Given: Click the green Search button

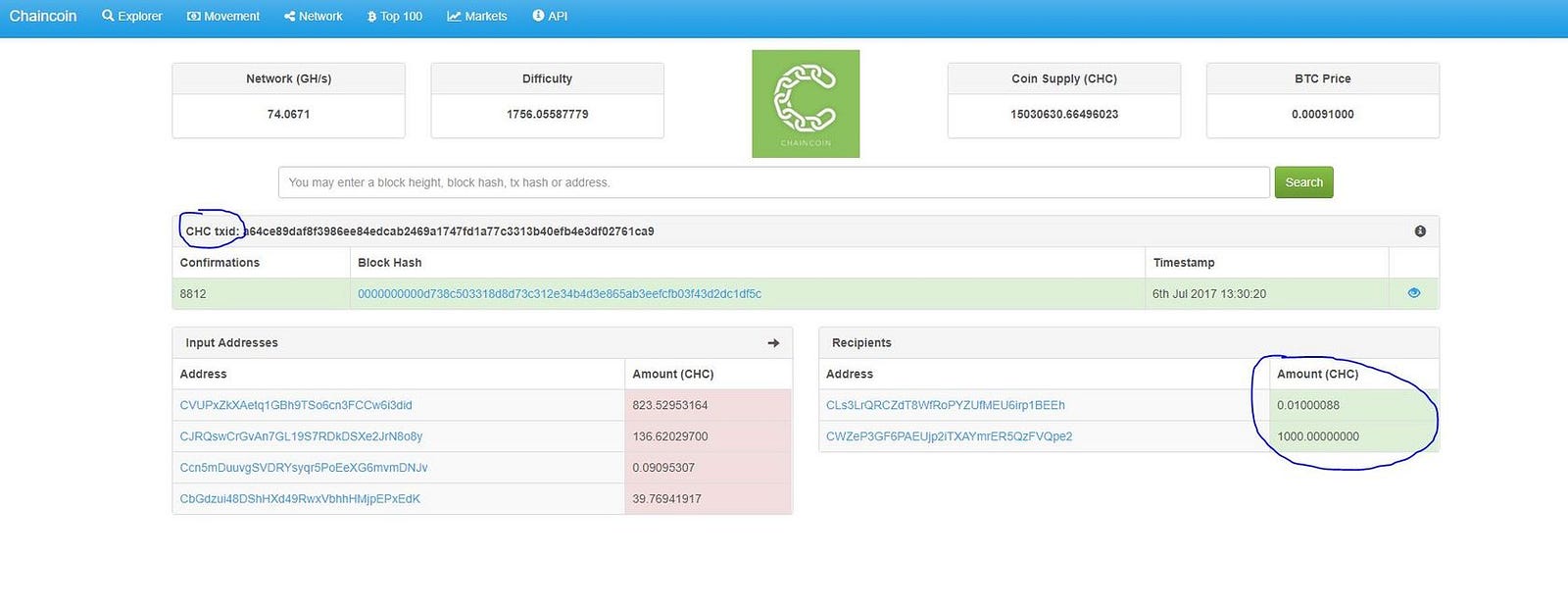Looking at the screenshot, I should coord(1303,182).
